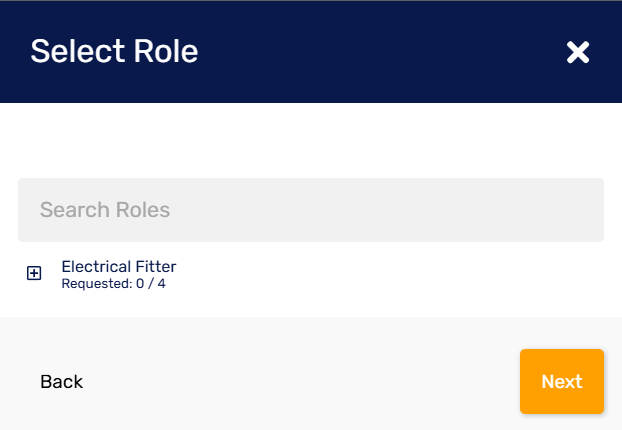622x430 pixels.
Task: Dismiss the dialog using the X button
Action: tap(578, 53)
